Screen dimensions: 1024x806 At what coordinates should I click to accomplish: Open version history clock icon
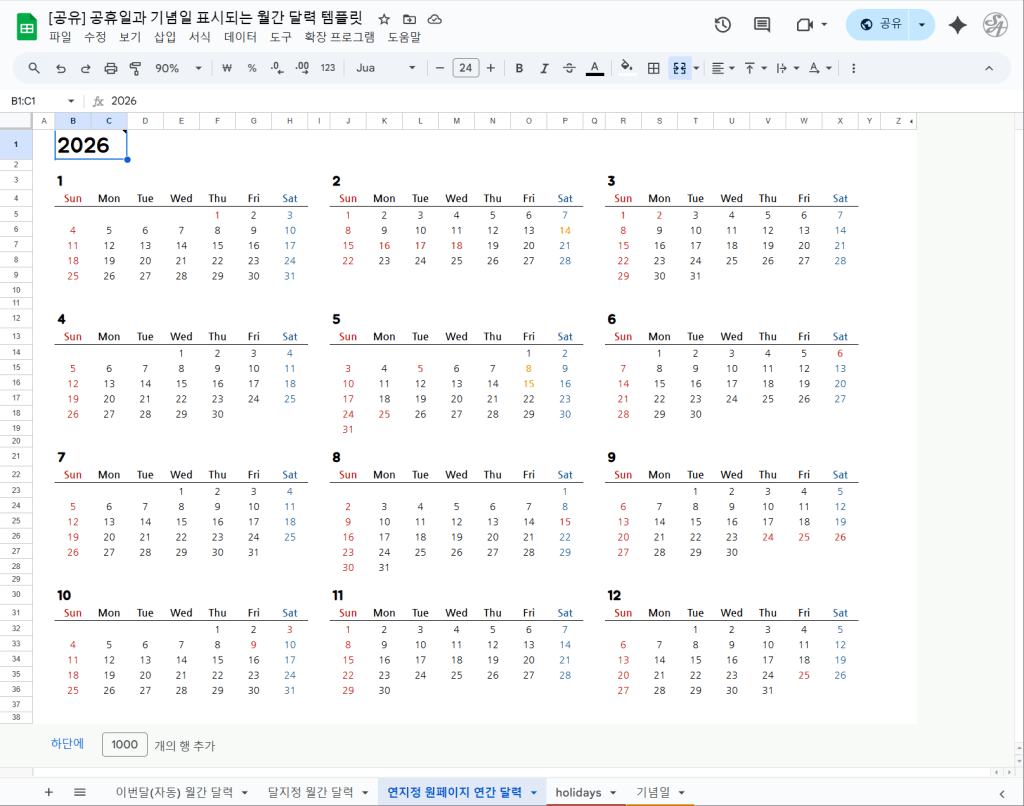tap(723, 25)
